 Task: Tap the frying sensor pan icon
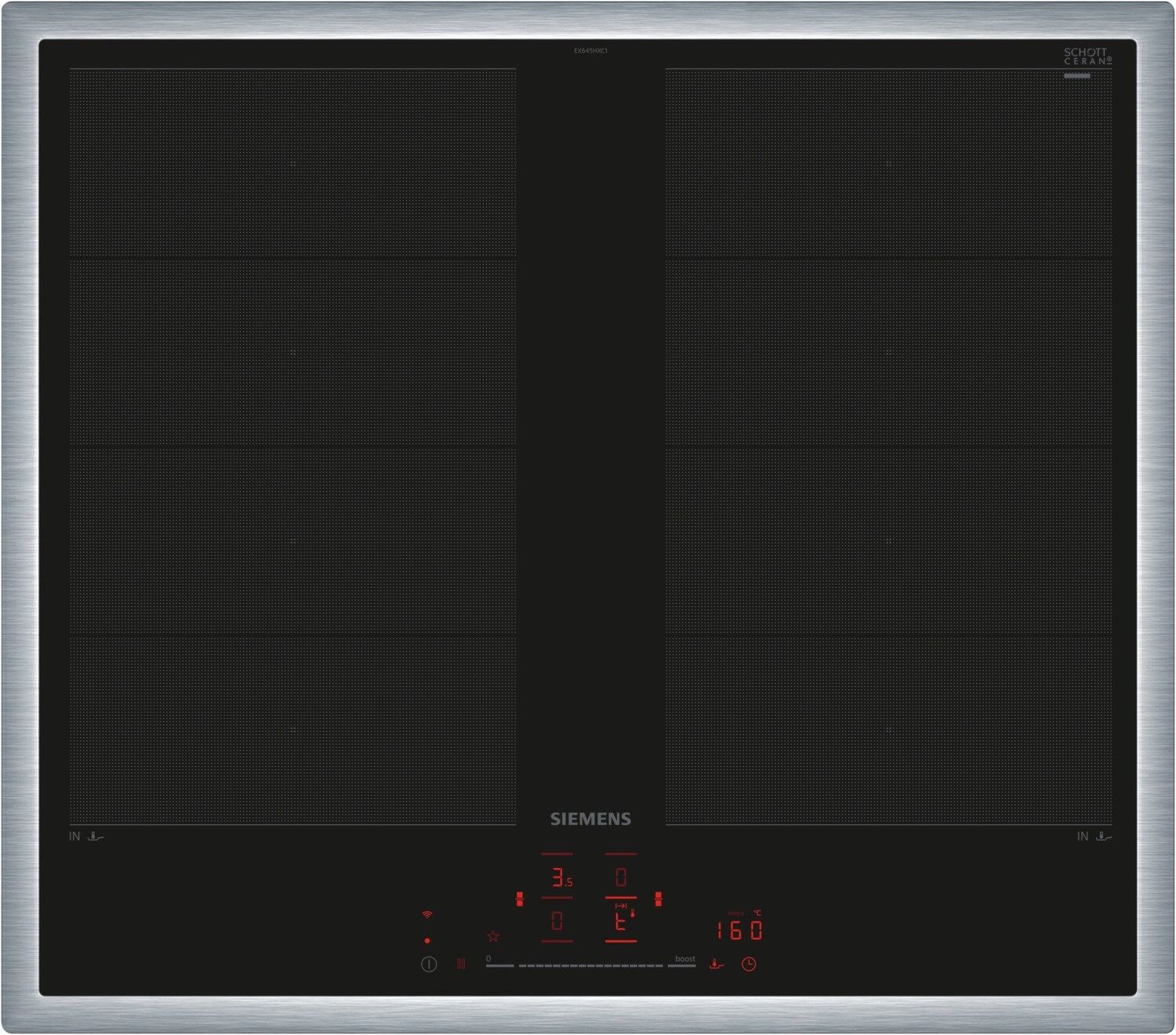tap(717, 964)
